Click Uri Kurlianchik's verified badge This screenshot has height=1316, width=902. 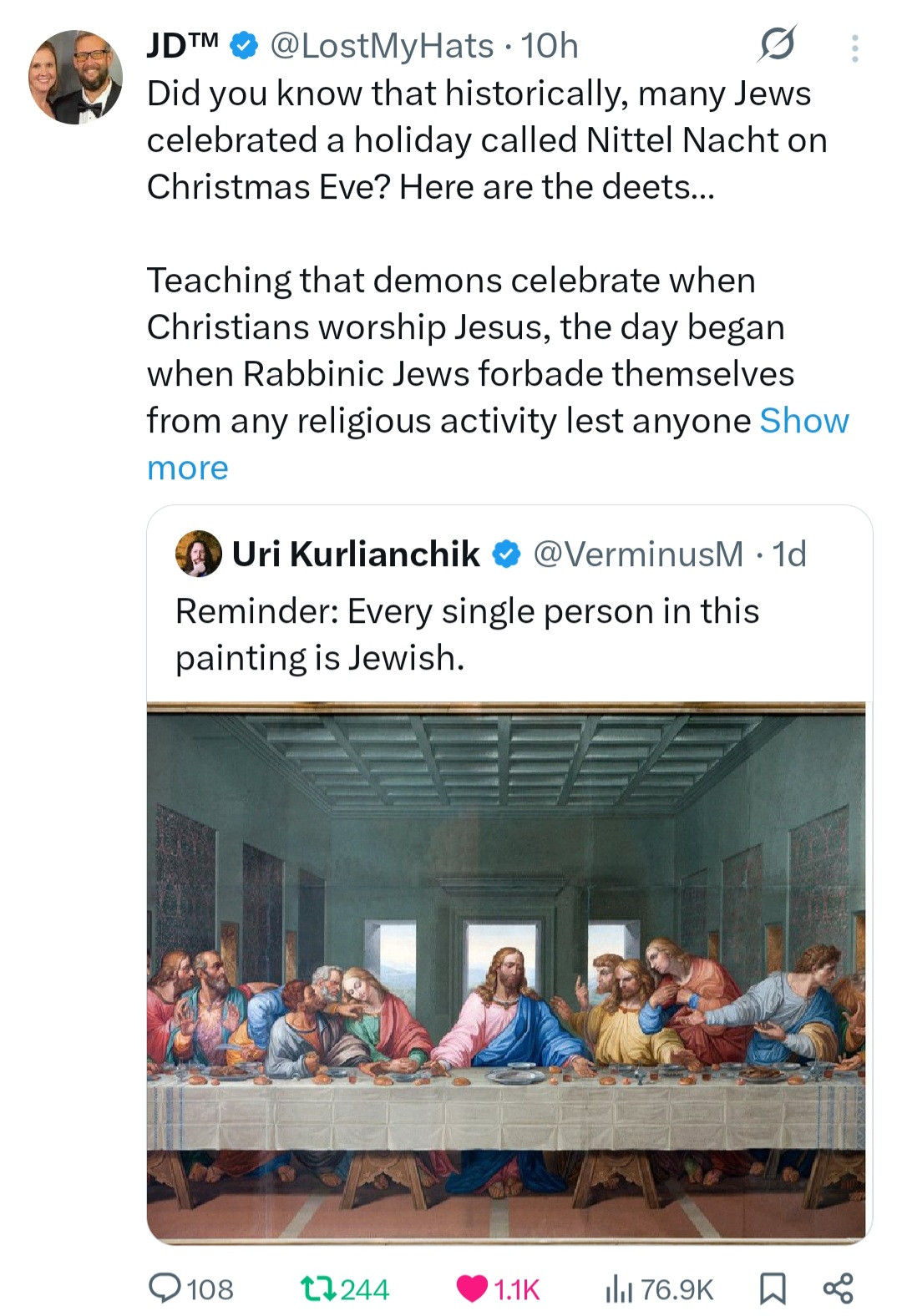506,554
